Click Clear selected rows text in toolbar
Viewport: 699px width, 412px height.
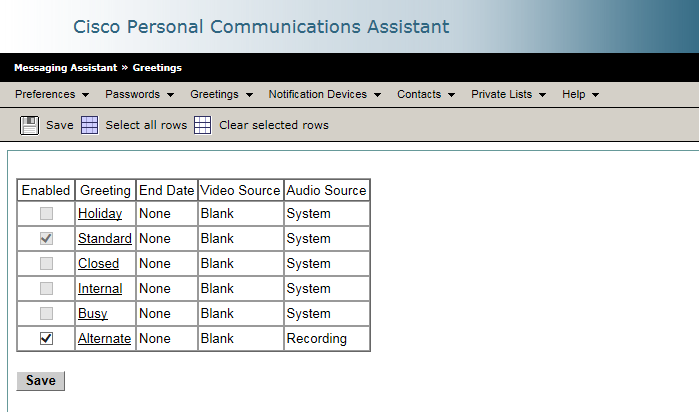[x=274, y=125]
